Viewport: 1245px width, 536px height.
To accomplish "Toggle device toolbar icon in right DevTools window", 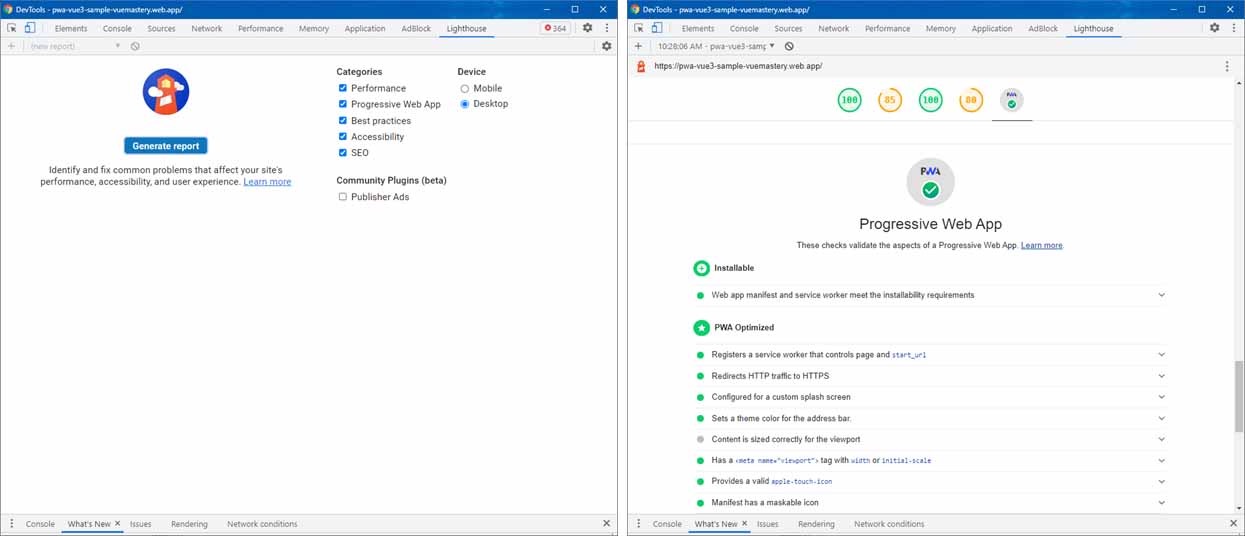I will [656, 28].
